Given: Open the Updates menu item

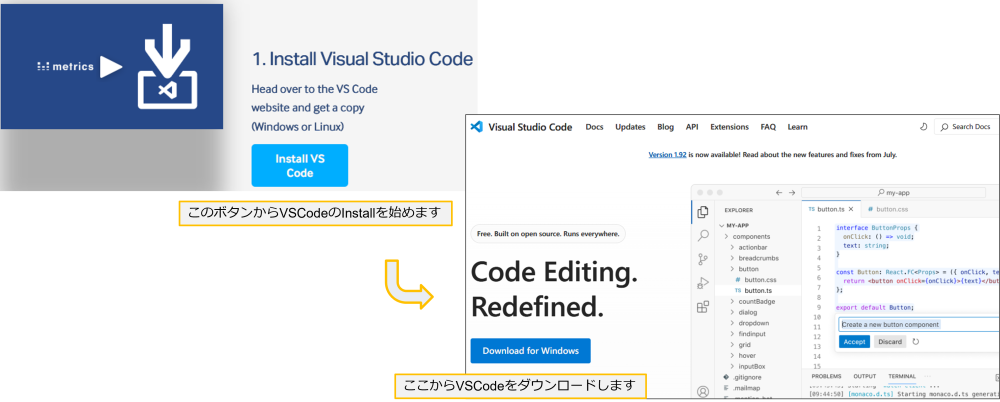Looking at the screenshot, I should point(630,127).
